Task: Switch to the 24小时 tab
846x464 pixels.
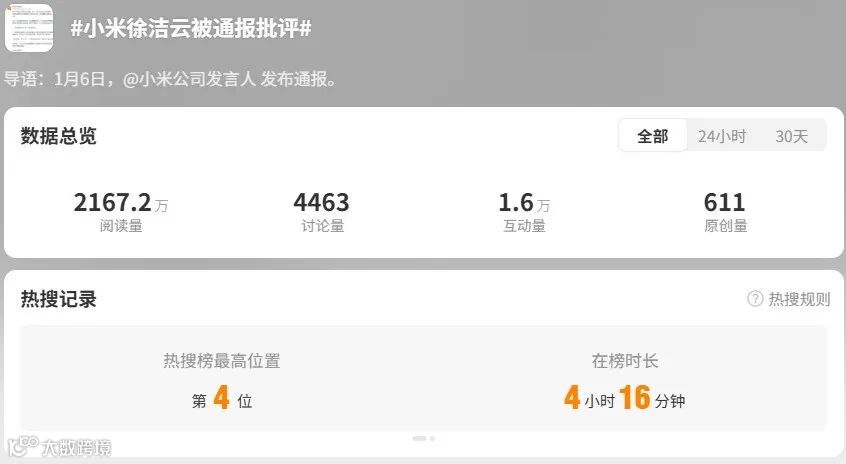Action: [x=722, y=136]
